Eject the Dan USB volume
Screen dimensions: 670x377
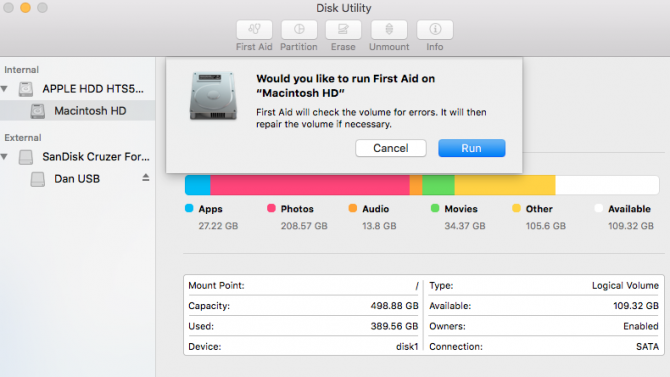coord(146,177)
